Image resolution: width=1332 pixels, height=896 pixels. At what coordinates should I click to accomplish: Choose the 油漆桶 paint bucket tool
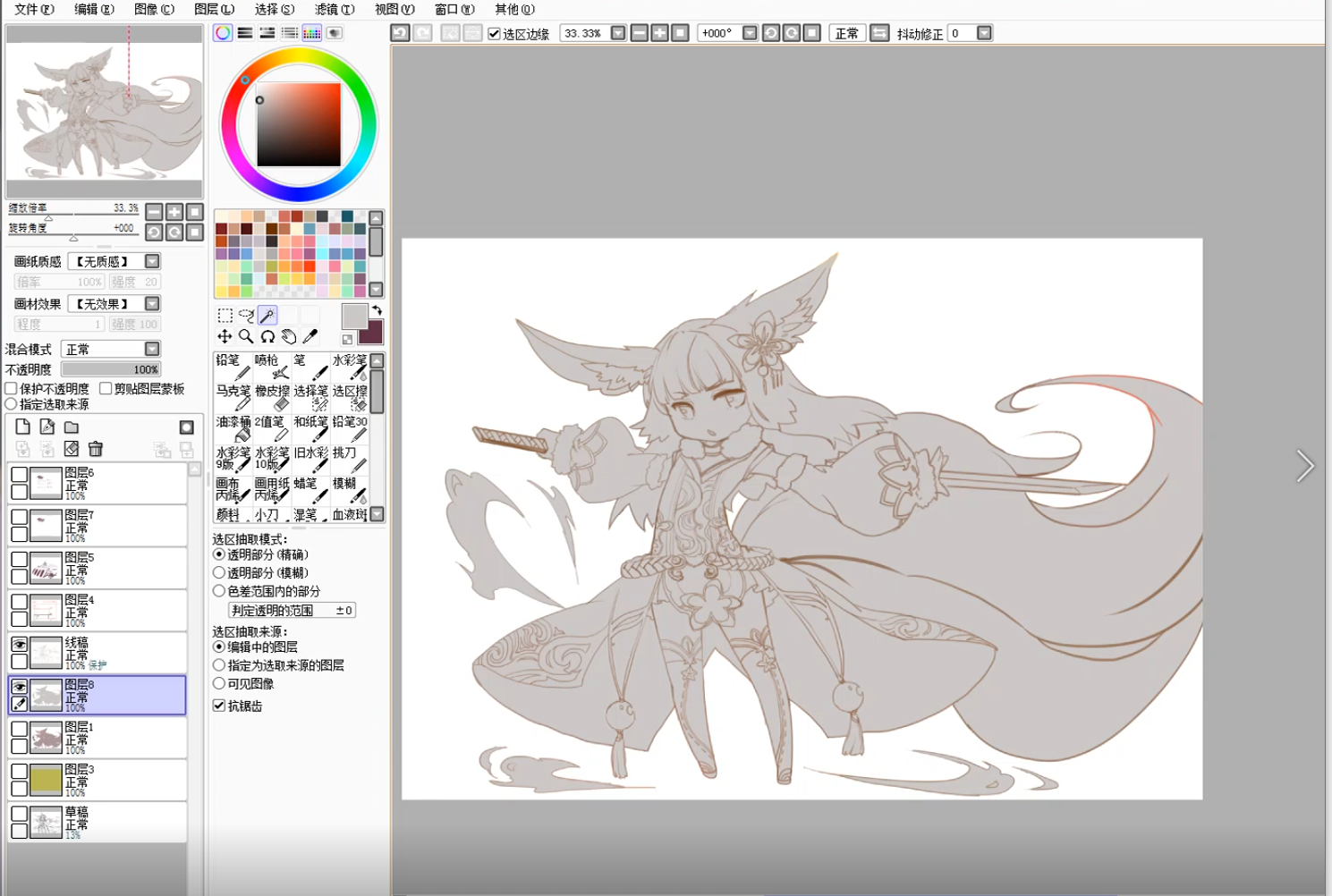pos(233,428)
